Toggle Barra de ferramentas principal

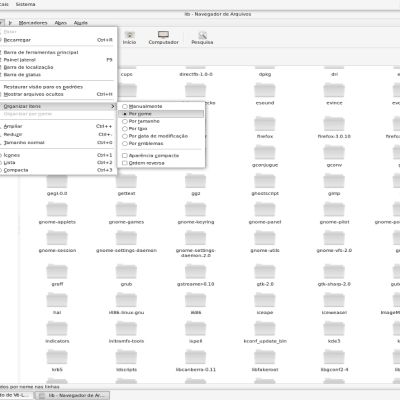point(57,52)
